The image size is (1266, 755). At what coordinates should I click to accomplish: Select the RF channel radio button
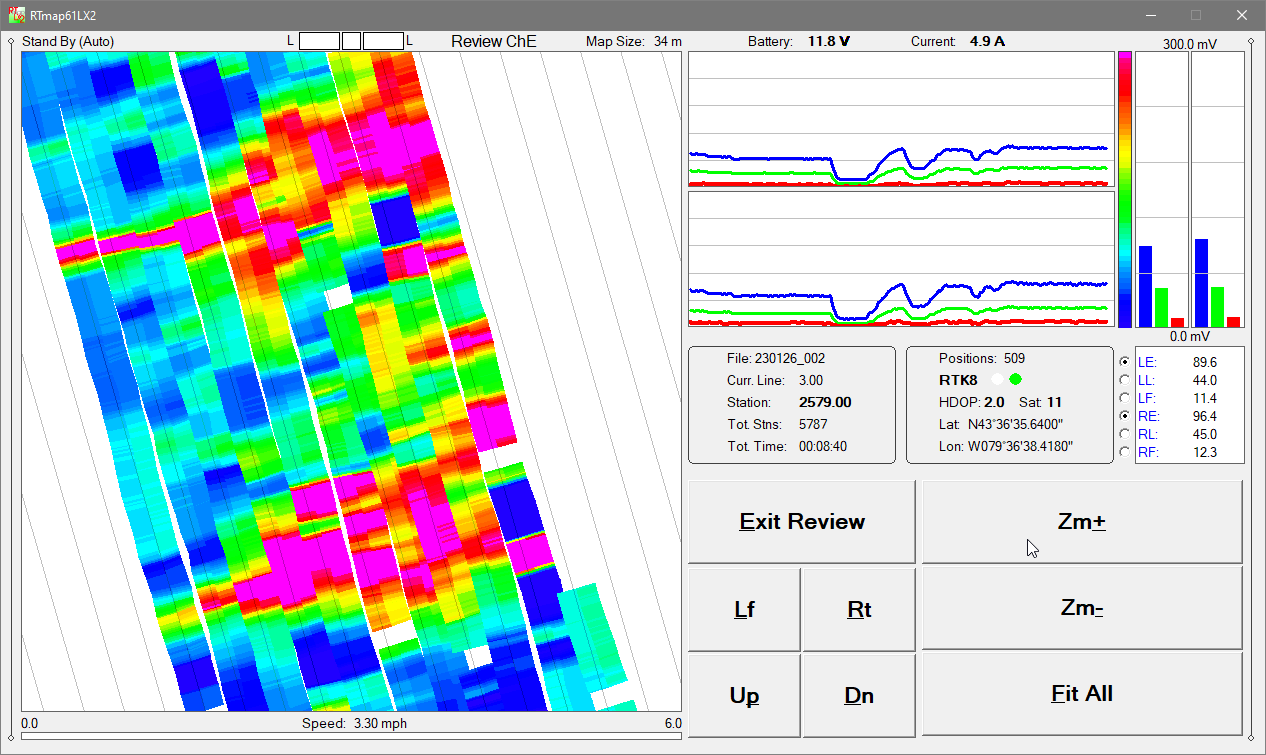coord(1125,452)
